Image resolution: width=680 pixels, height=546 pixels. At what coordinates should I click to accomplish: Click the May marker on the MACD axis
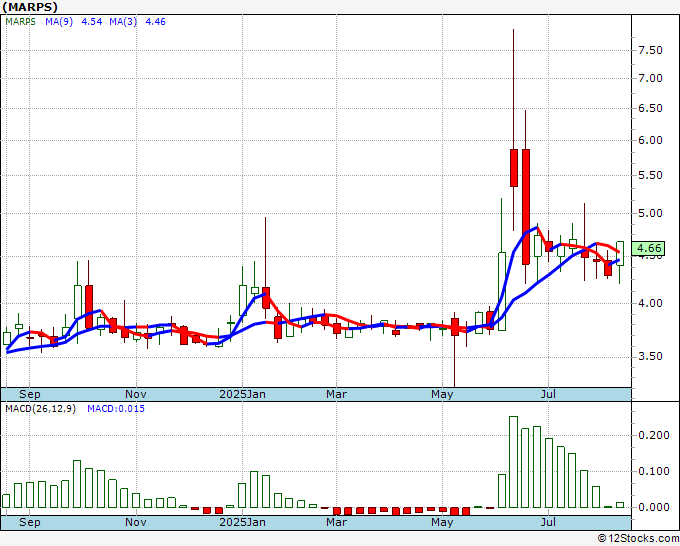(x=441, y=521)
